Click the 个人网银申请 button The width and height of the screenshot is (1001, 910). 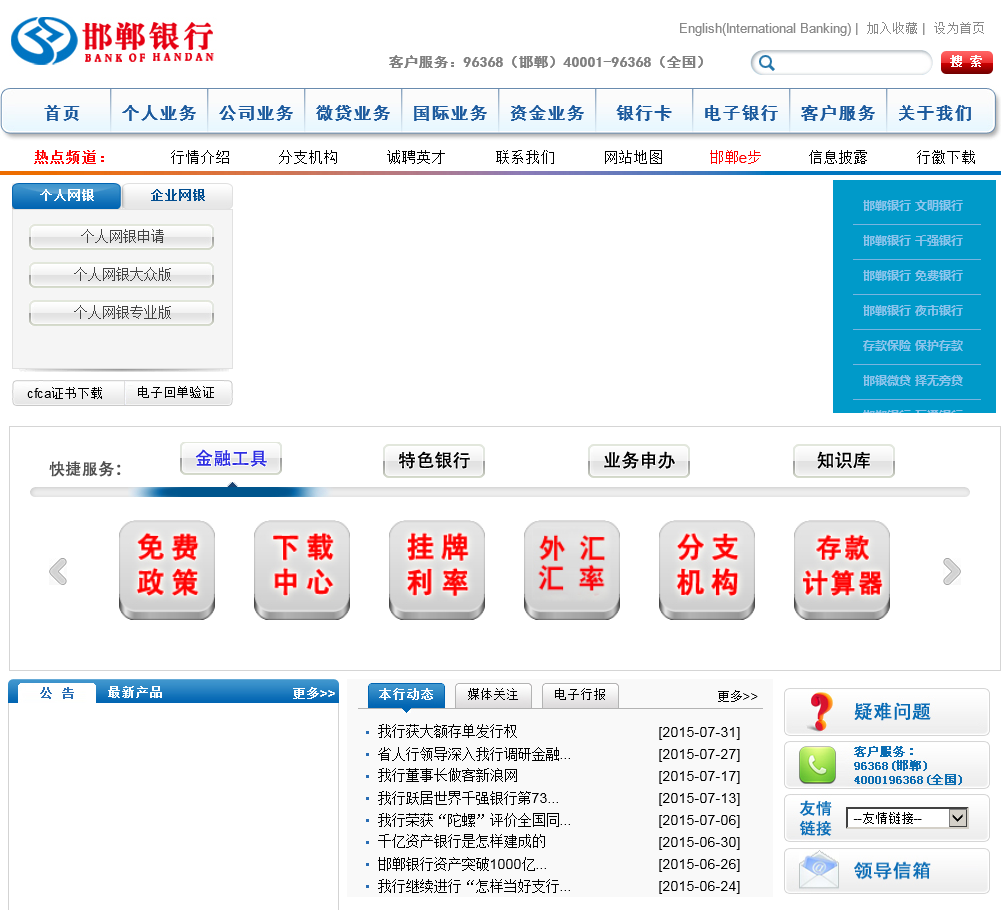tap(122, 237)
